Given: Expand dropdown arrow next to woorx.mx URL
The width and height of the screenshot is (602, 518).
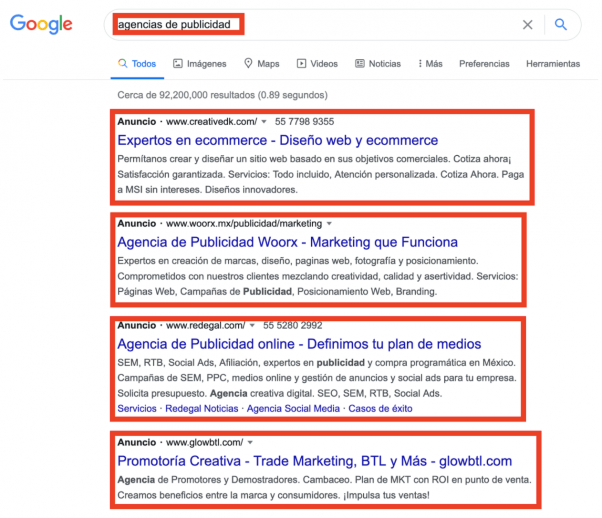Looking at the screenshot, I should [329, 223].
